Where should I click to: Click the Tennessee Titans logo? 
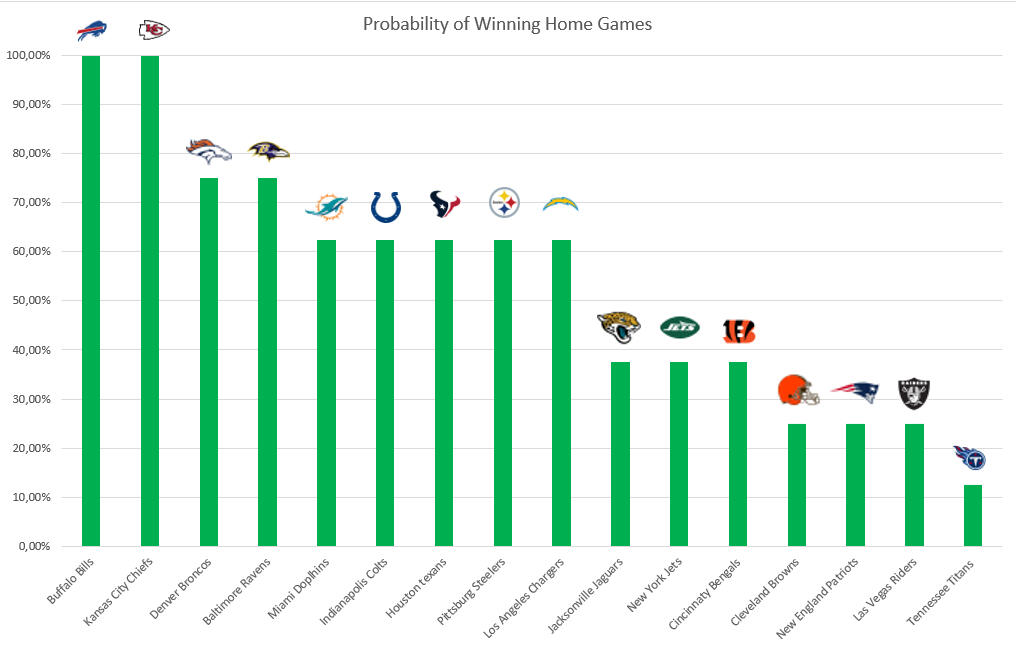[x=970, y=458]
